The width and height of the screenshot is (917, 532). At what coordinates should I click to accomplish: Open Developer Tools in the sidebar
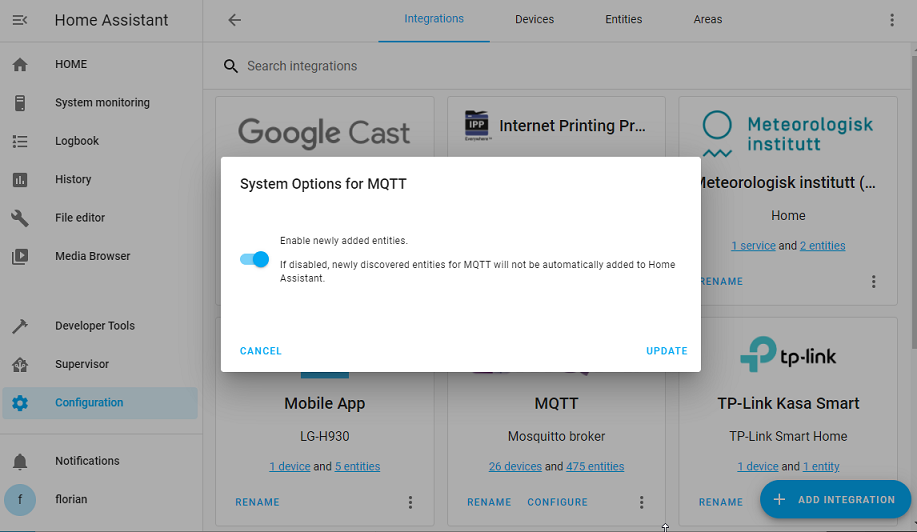[x=100, y=326]
